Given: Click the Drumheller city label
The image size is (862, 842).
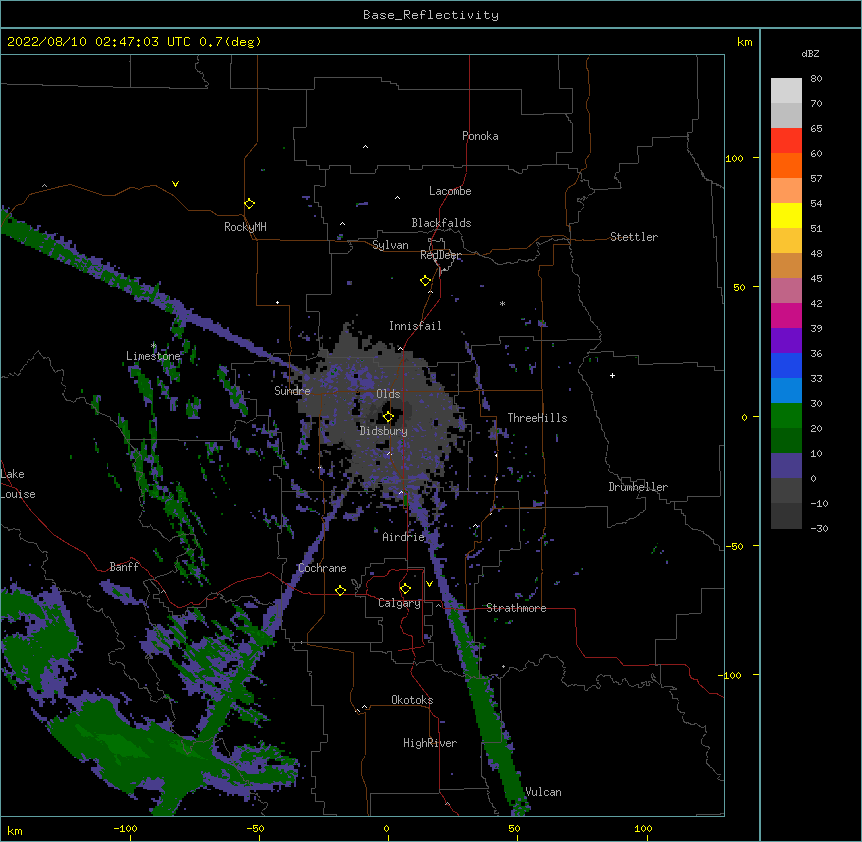Looking at the screenshot, I should point(638,487).
